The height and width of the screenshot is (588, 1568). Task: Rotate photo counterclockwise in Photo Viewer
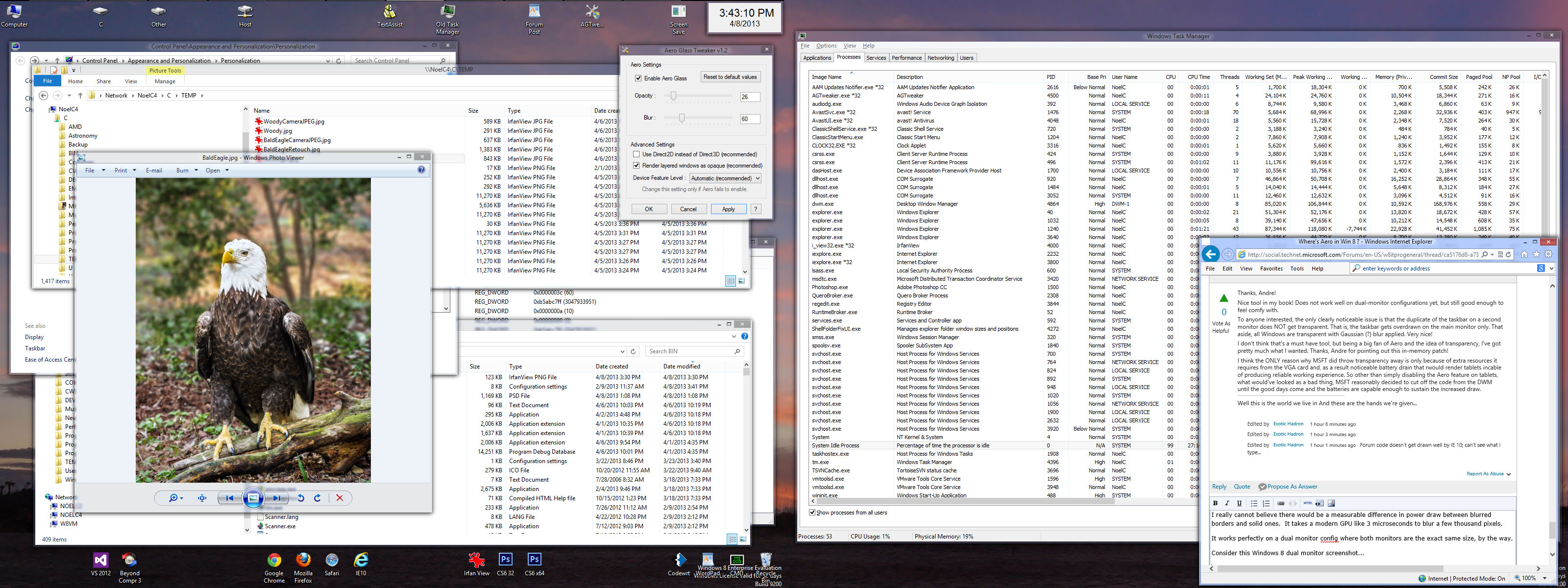(x=301, y=498)
